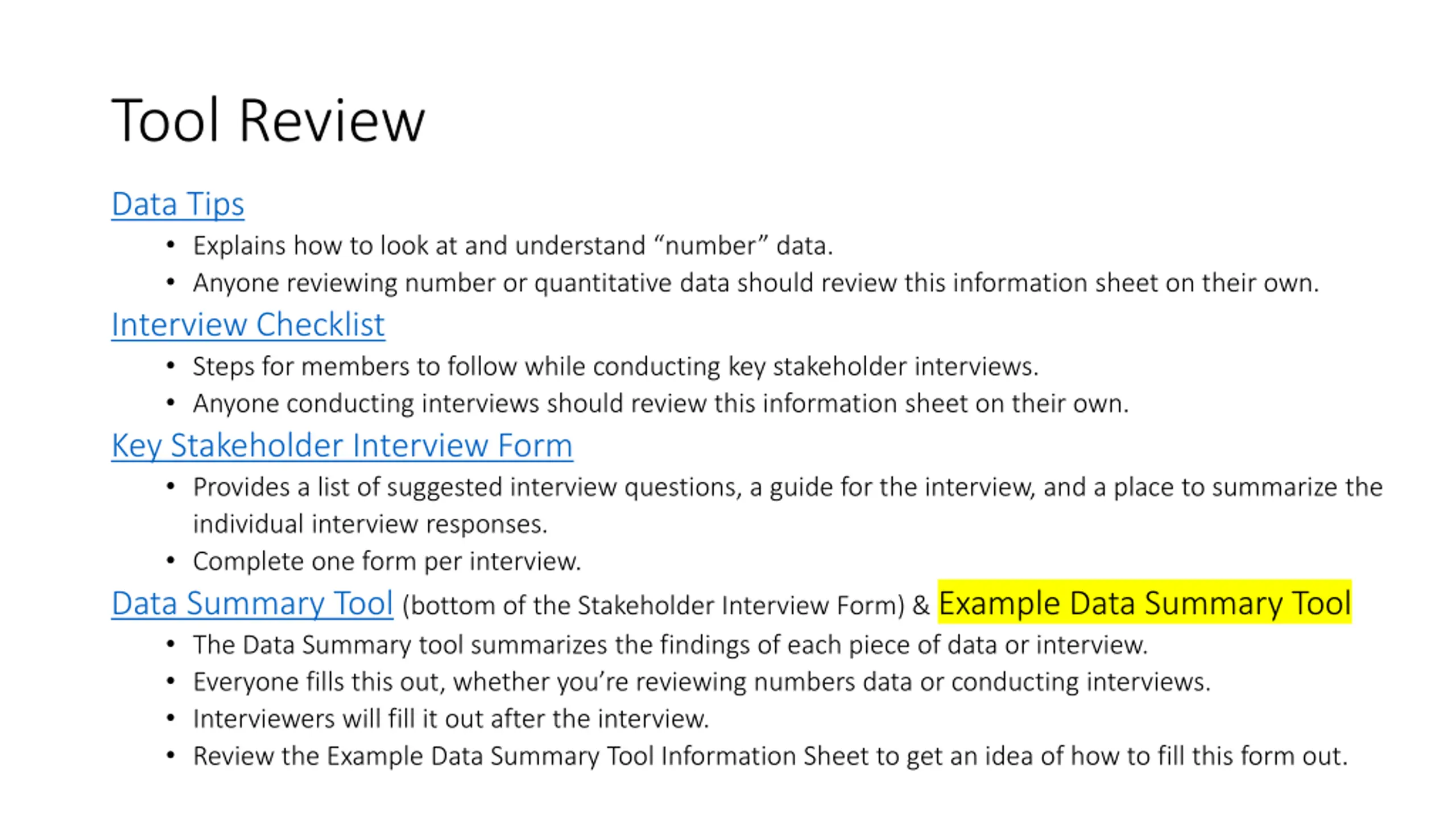Viewport: 1456px width, 819px height.
Task: Select the 'Anyone reviewing number or quantitative data' line
Action: [x=756, y=283]
